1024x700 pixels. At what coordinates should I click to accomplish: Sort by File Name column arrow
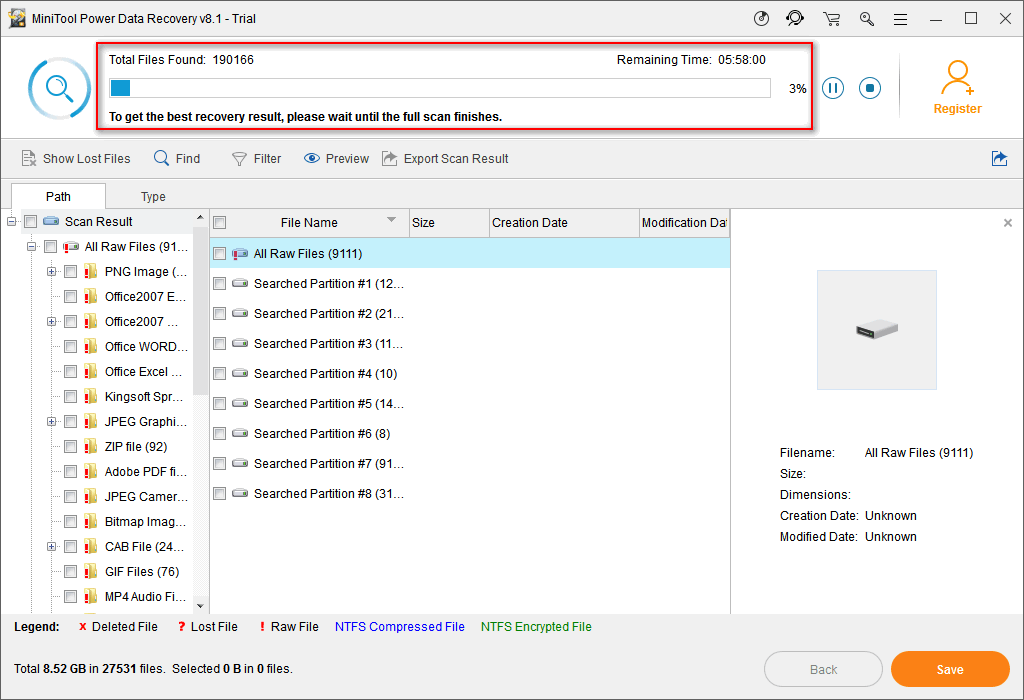point(391,219)
